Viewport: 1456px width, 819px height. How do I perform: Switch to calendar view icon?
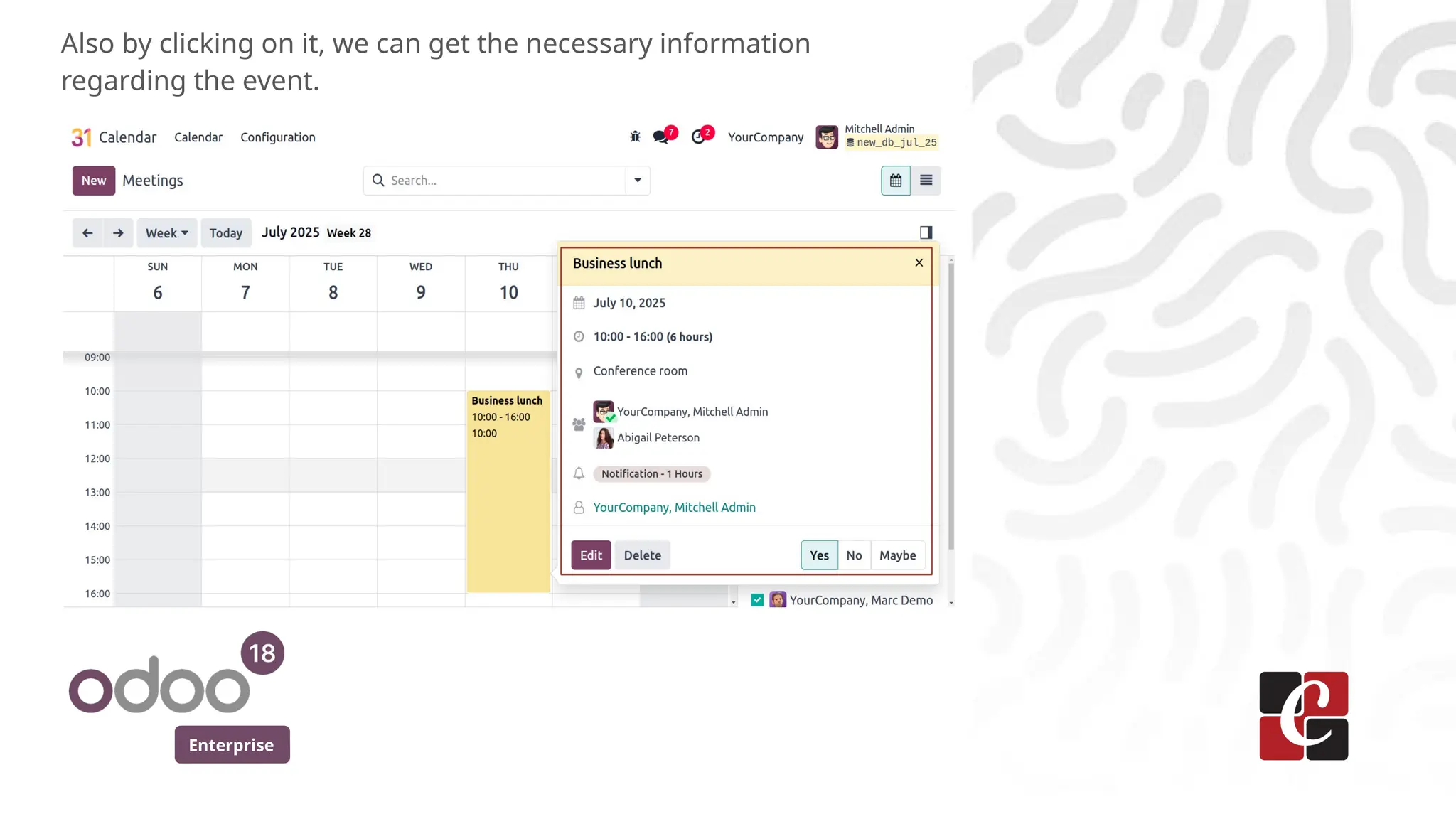[895, 181]
